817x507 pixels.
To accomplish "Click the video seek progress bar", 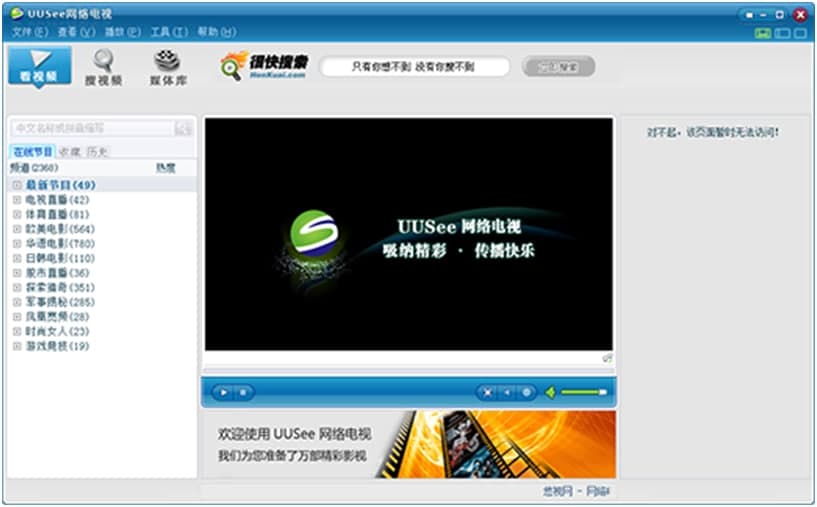I will pyautogui.click(x=408, y=370).
